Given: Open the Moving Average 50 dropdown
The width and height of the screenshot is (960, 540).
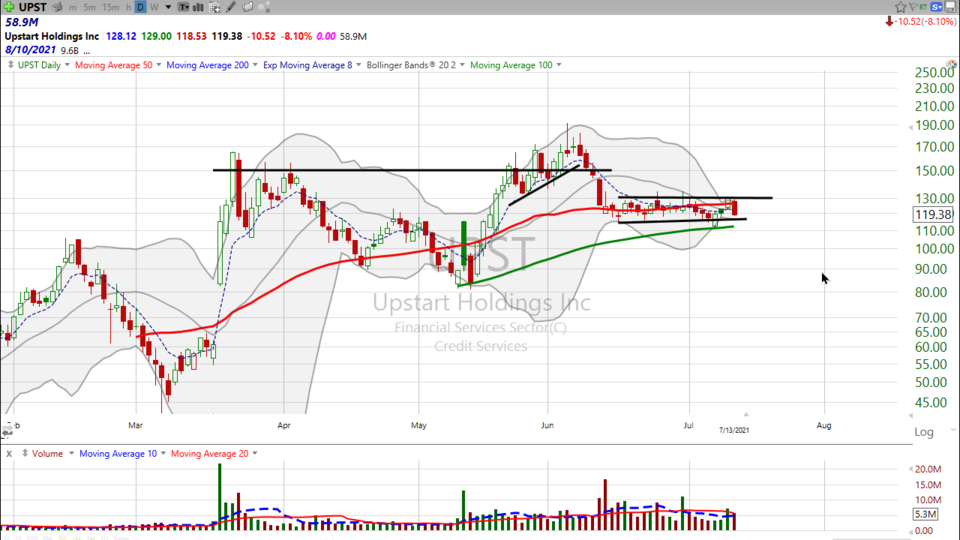Looking at the screenshot, I should click(159, 65).
